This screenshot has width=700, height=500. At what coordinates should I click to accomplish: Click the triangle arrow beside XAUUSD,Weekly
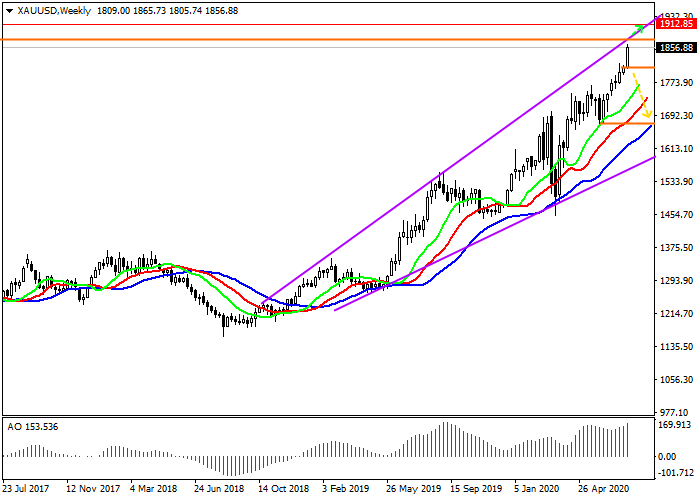click(7, 10)
